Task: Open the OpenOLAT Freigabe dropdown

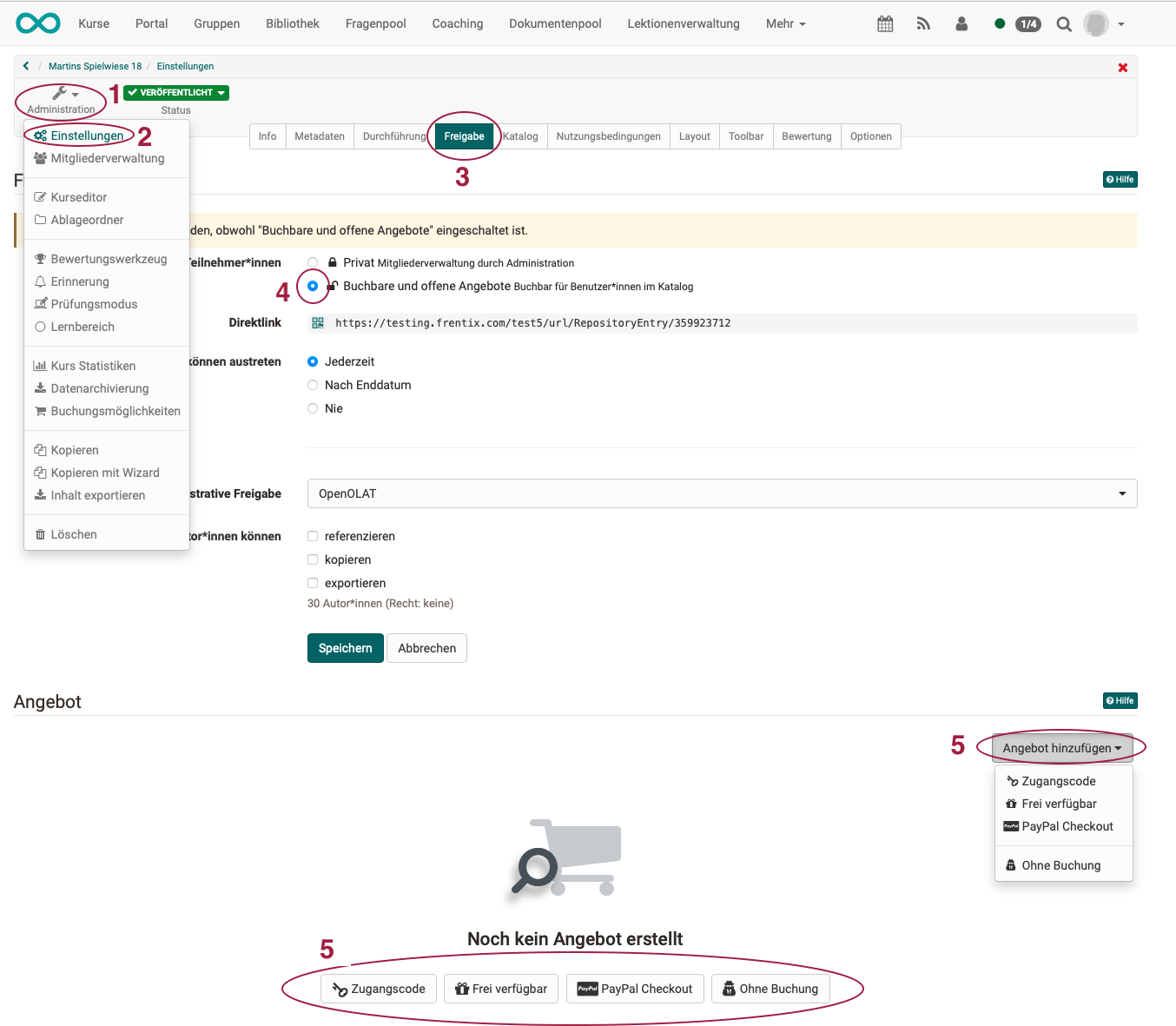Action: click(x=722, y=493)
